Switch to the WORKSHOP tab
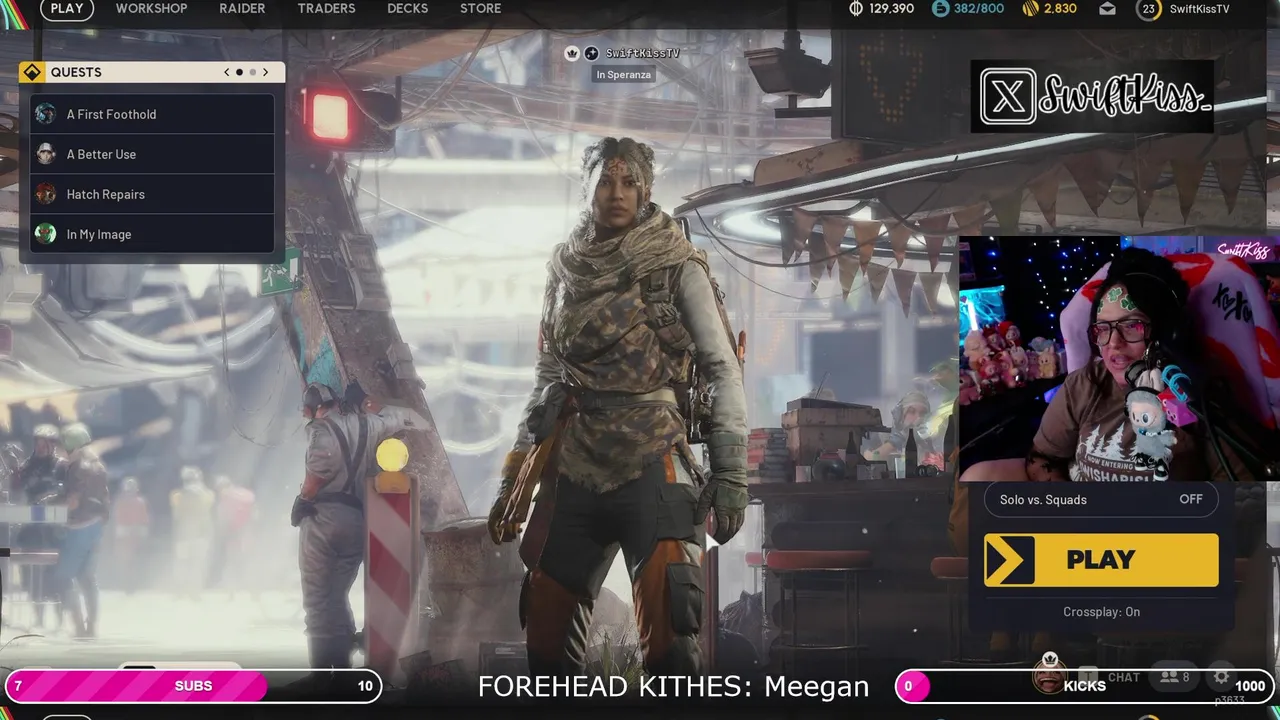 tap(151, 8)
